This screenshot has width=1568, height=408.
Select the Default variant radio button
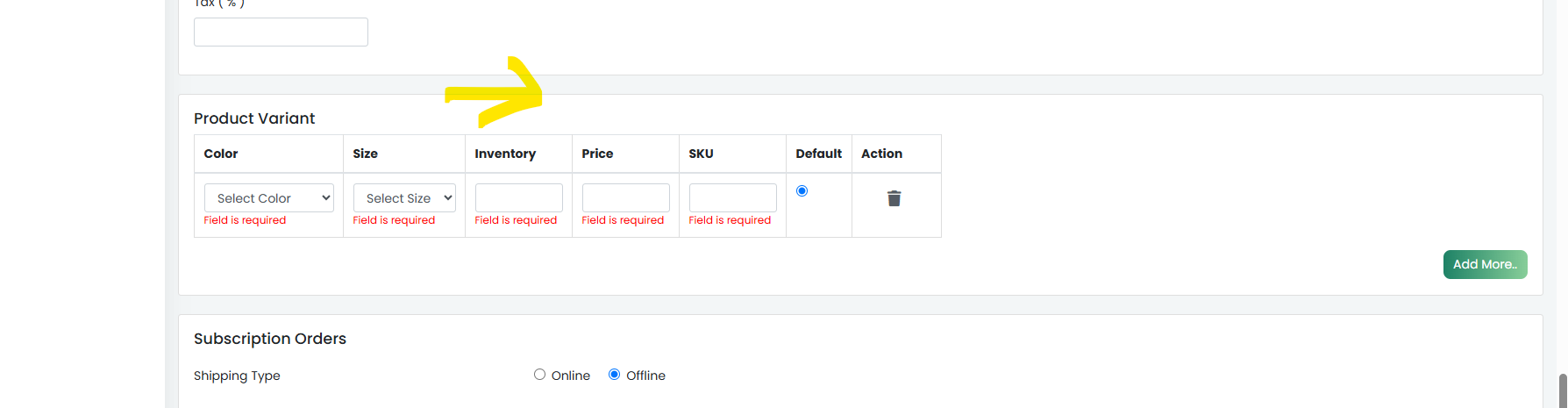point(802,190)
